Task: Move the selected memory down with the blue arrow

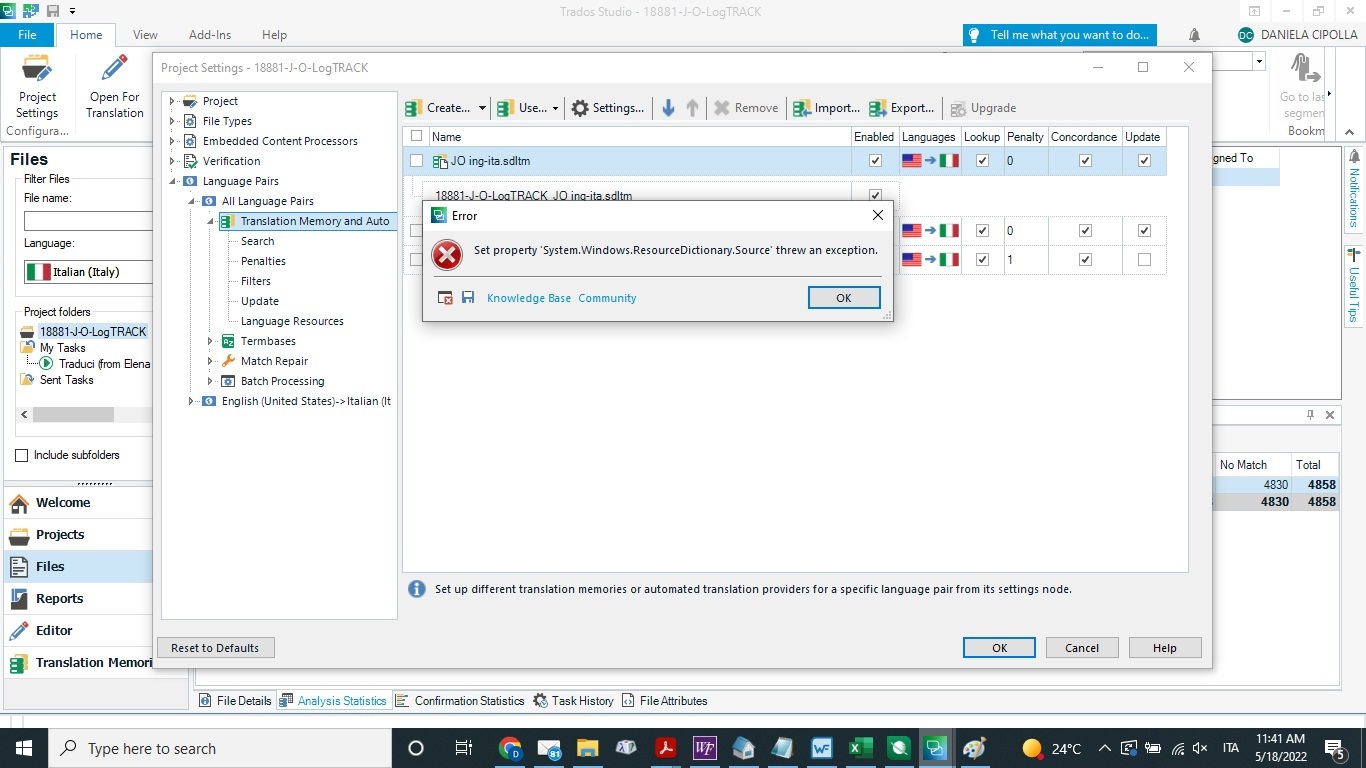Action: click(x=669, y=108)
